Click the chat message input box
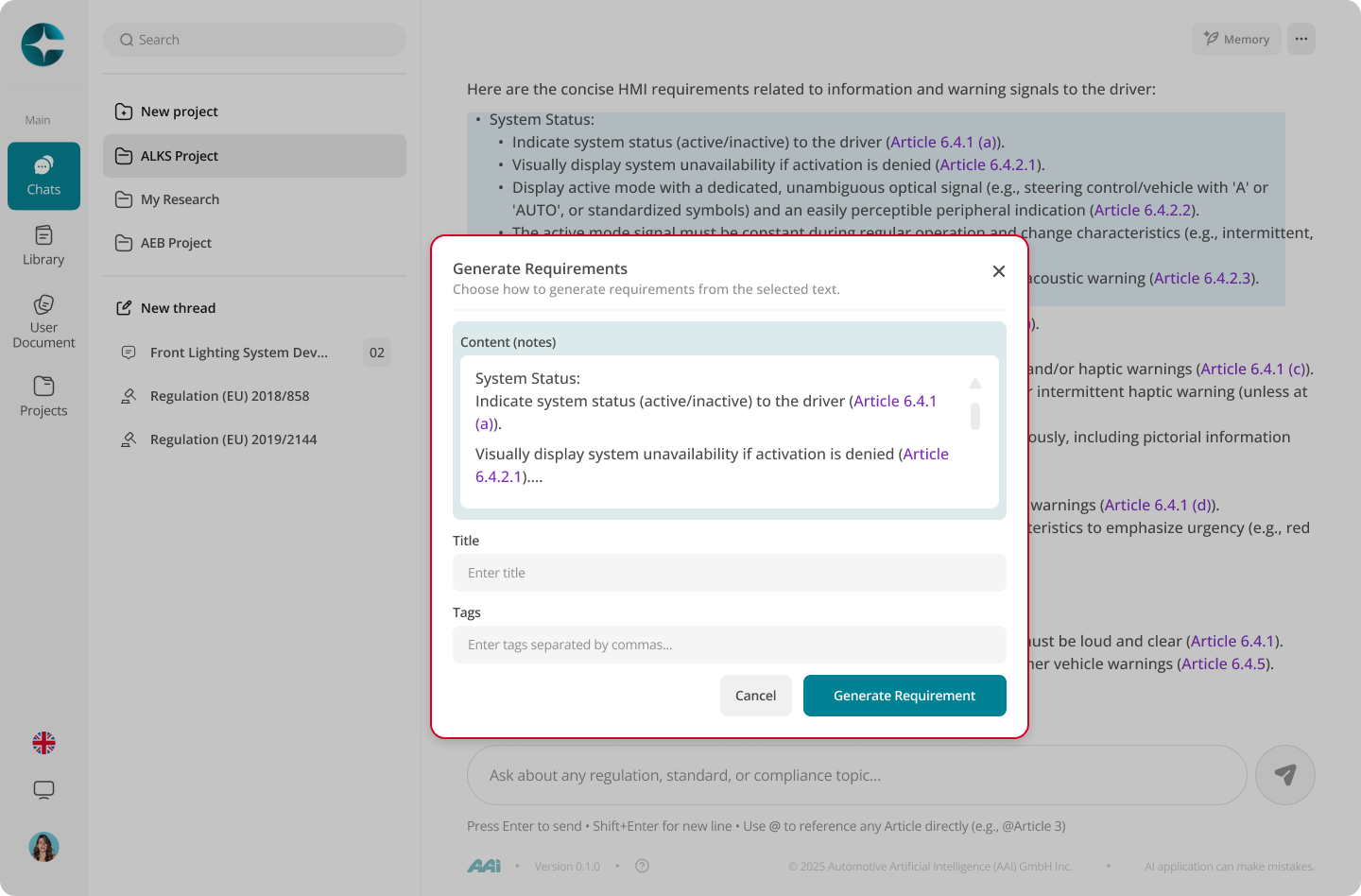This screenshot has width=1361, height=896. [857, 775]
